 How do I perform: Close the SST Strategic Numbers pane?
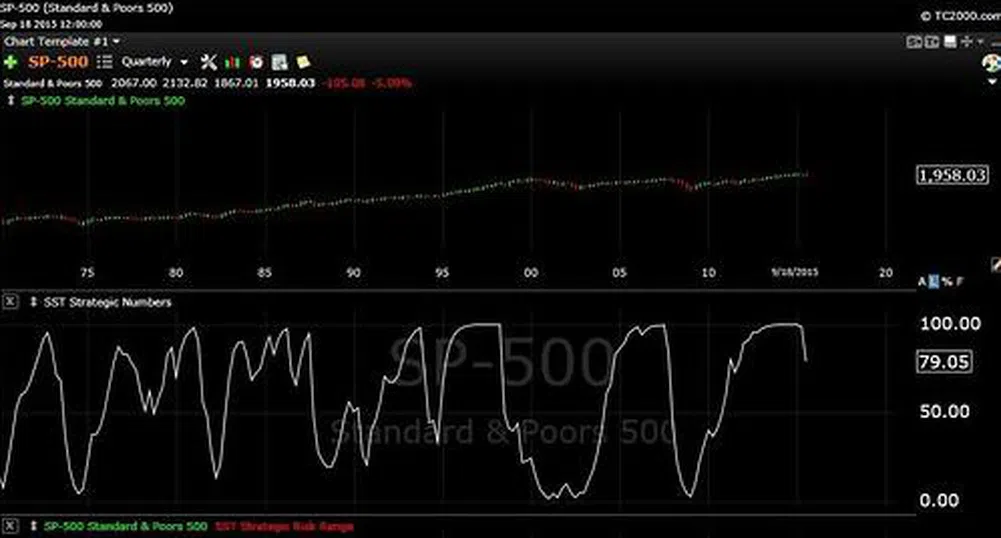pyautogui.click(x=12, y=302)
